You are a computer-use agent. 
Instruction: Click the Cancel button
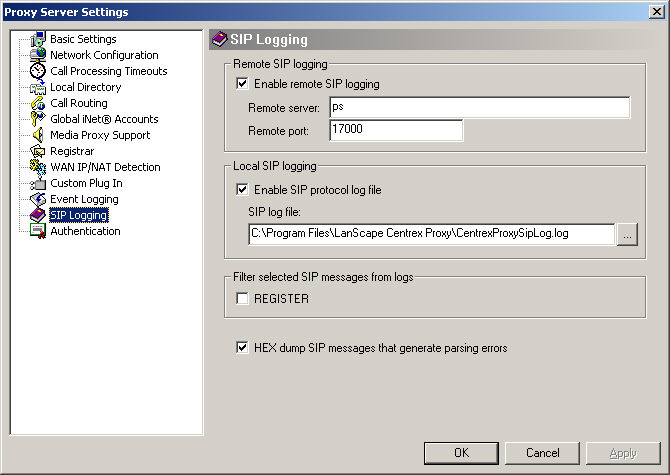[x=542, y=453]
